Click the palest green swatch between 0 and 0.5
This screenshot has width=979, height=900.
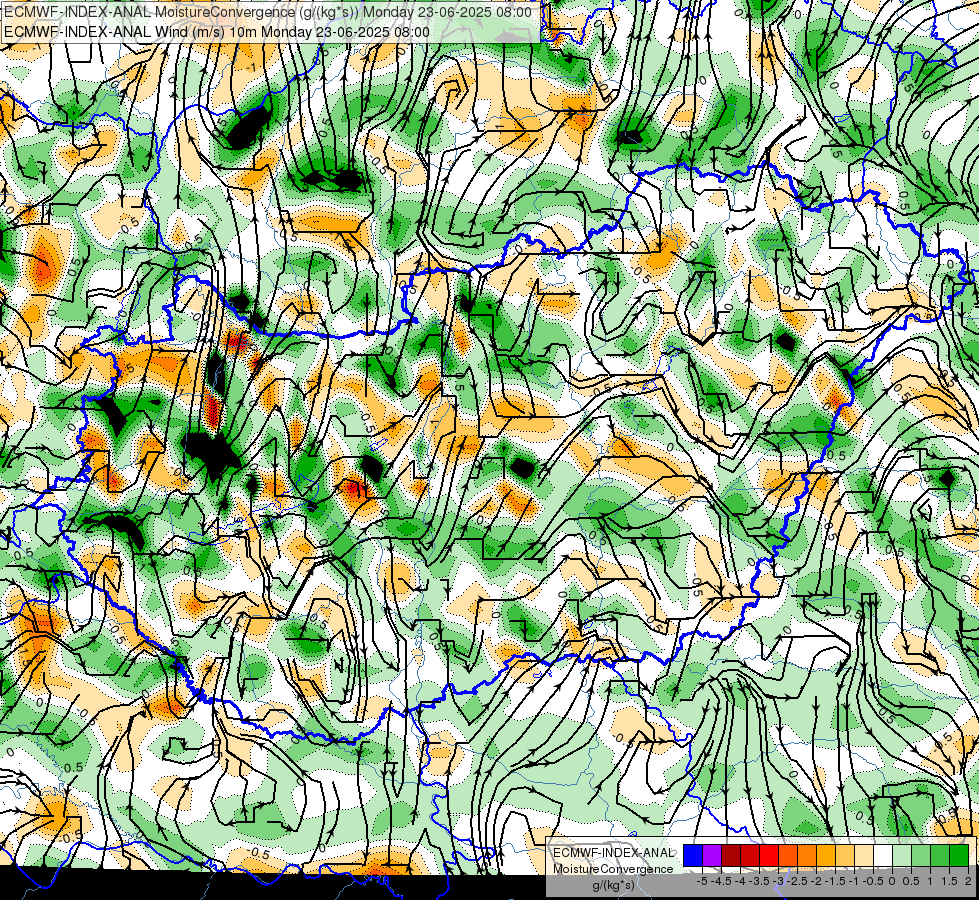[902, 855]
